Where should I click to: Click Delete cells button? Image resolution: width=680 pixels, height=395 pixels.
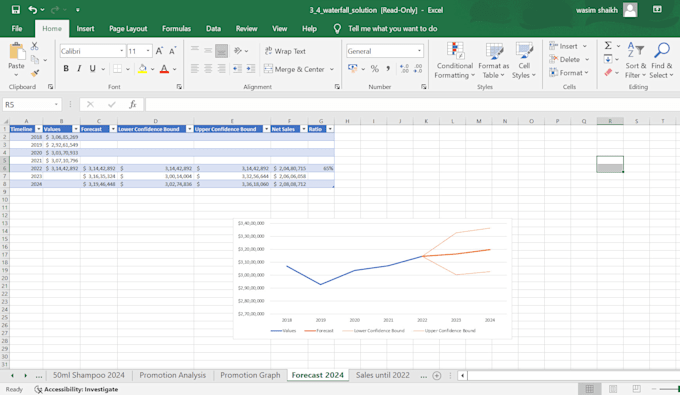(x=564, y=59)
